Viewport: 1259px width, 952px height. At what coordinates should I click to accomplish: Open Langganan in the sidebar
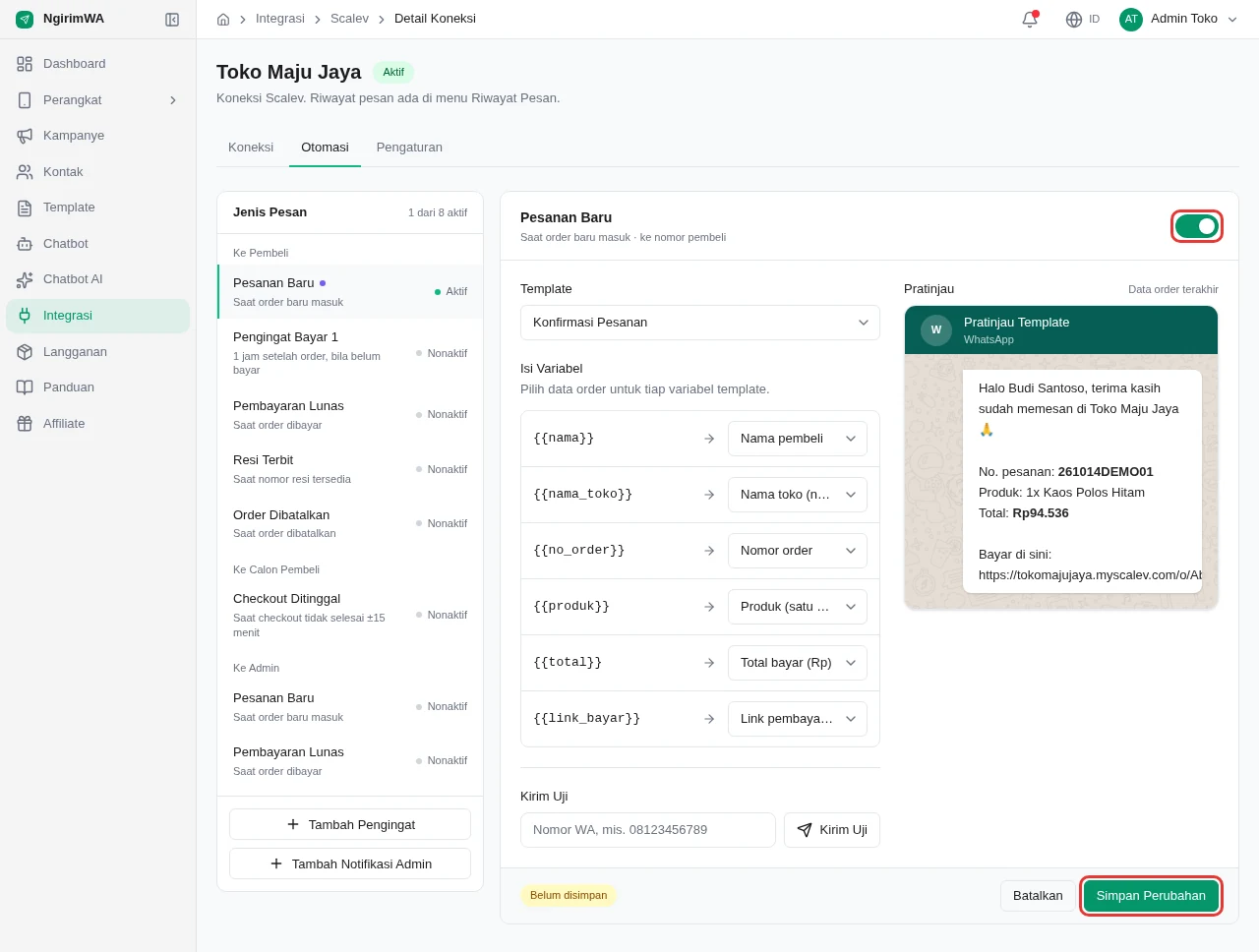[97, 352]
